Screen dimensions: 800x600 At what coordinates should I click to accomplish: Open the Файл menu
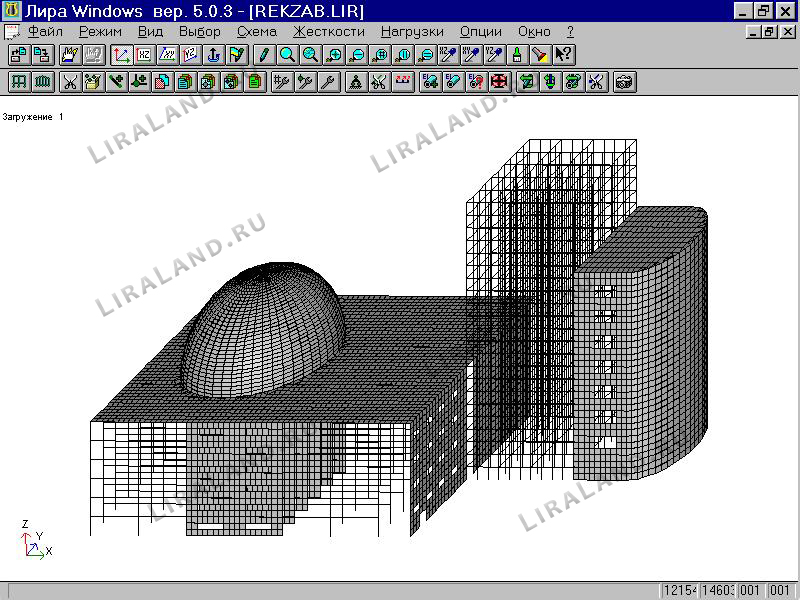46,31
